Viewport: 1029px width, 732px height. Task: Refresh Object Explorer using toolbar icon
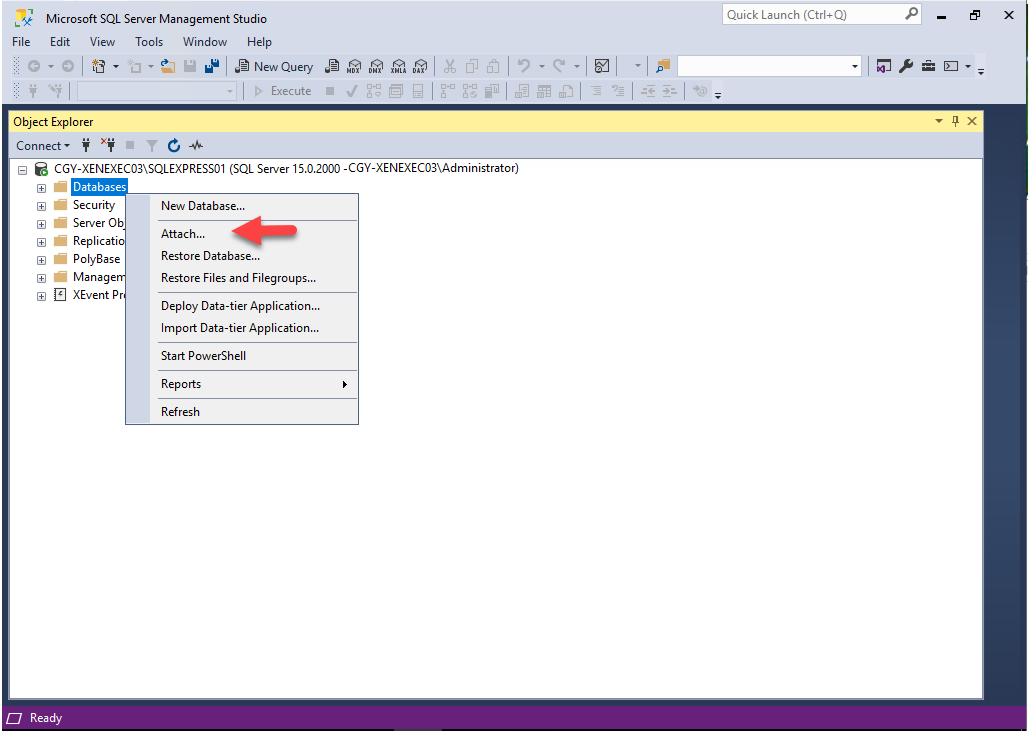174,146
